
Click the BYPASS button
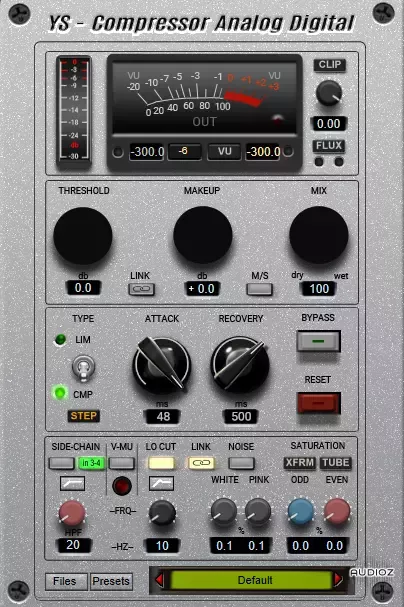[x=318, y=341]
